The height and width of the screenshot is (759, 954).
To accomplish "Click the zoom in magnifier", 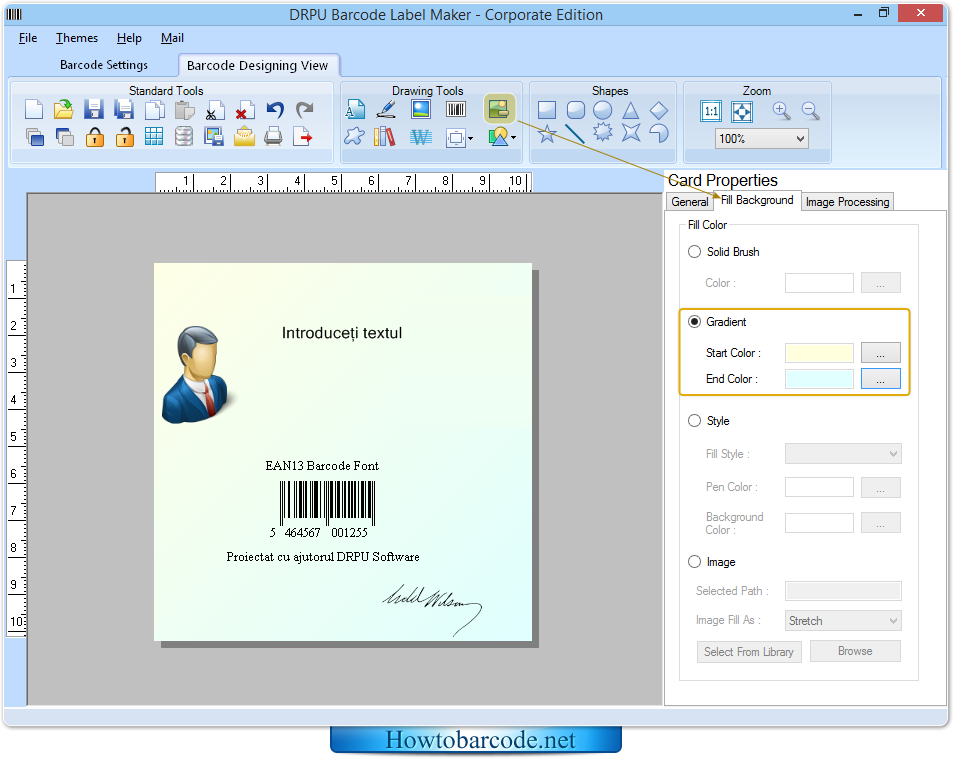I will [781, 111].
